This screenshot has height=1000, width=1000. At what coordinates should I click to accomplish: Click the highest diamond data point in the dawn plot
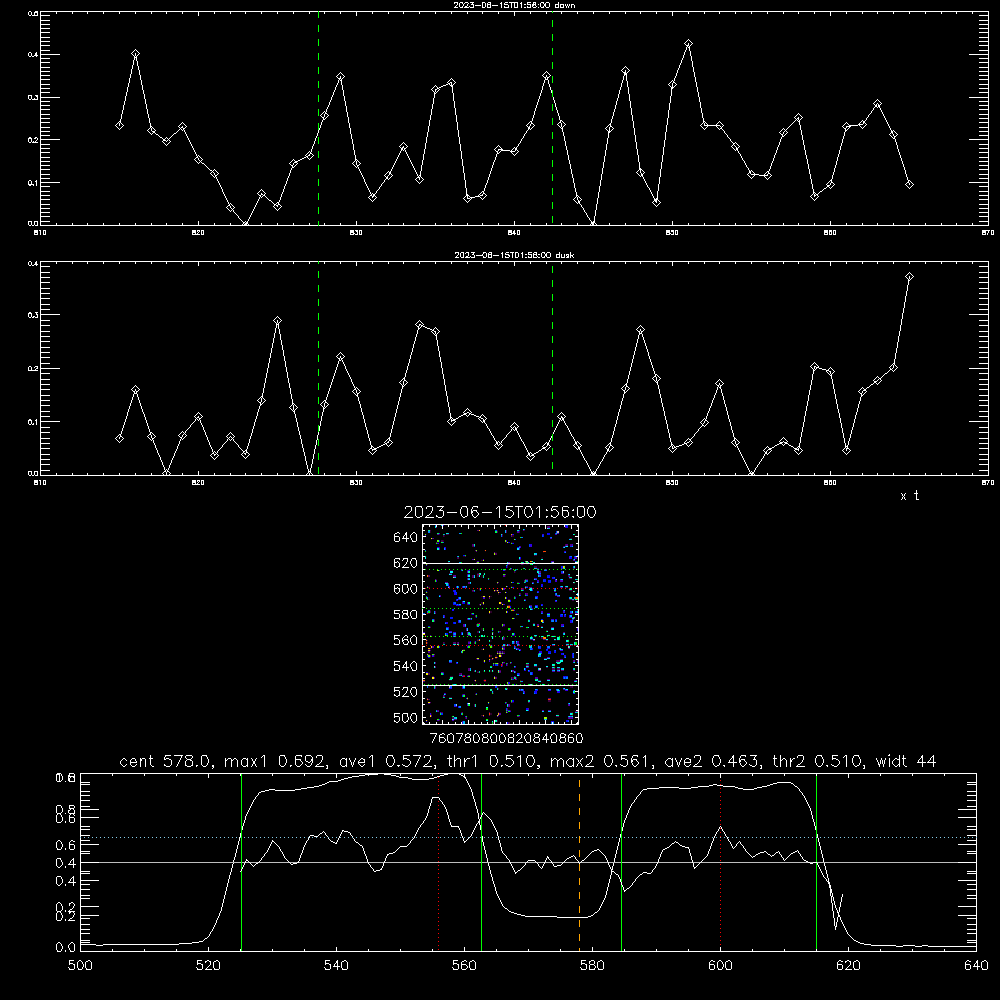(x=688, y=43)
